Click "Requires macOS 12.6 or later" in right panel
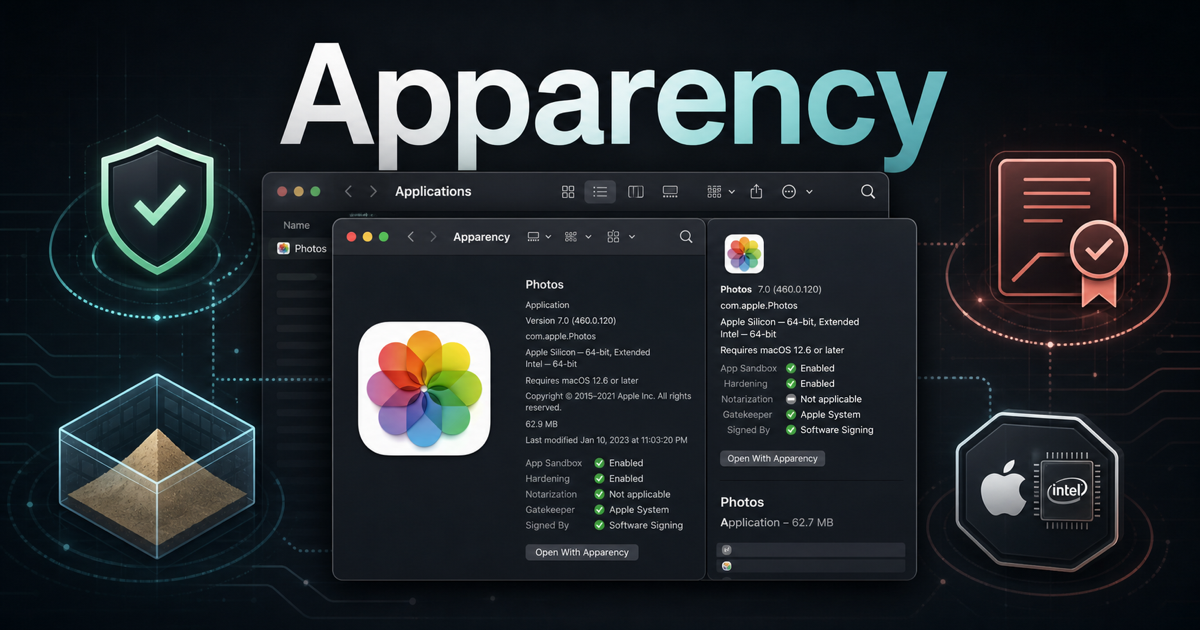This screenshot has width=1200, height=630. (x=782, y=350)
